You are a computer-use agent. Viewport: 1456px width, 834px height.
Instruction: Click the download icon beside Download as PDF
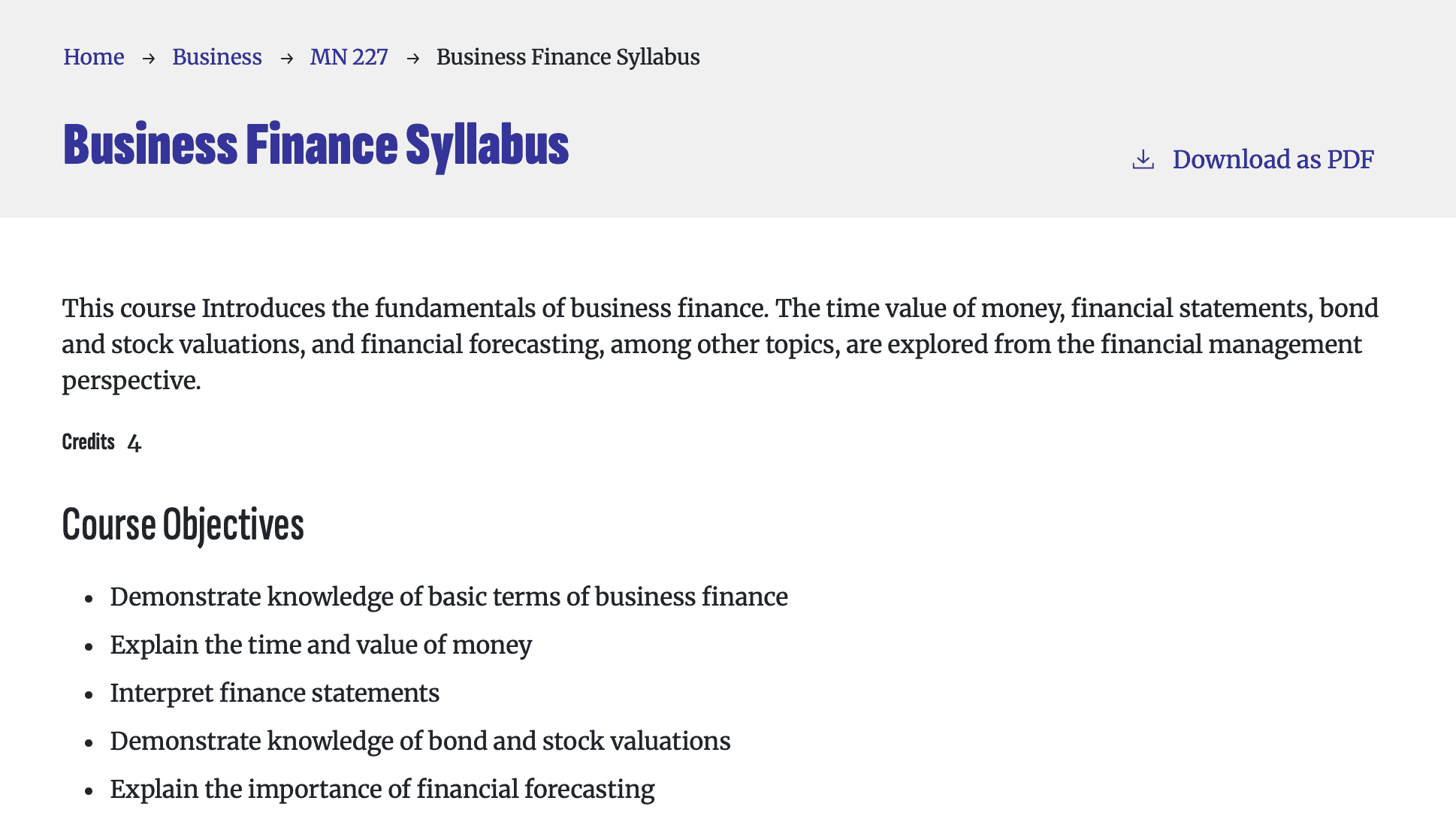(1143, 159)
